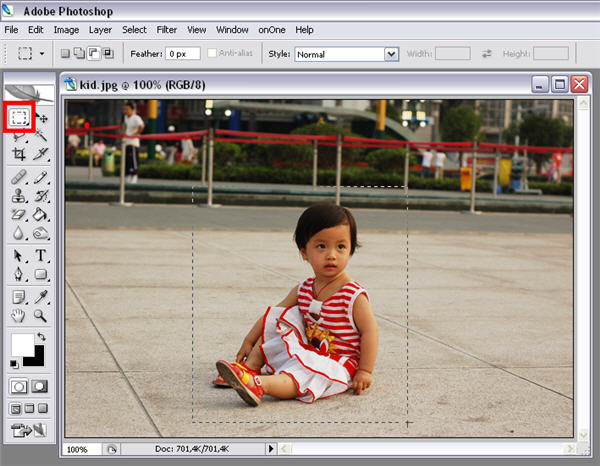The image size is (600, 466).
Task: Click the Feather input field
Action: click(x=184, y=54)
